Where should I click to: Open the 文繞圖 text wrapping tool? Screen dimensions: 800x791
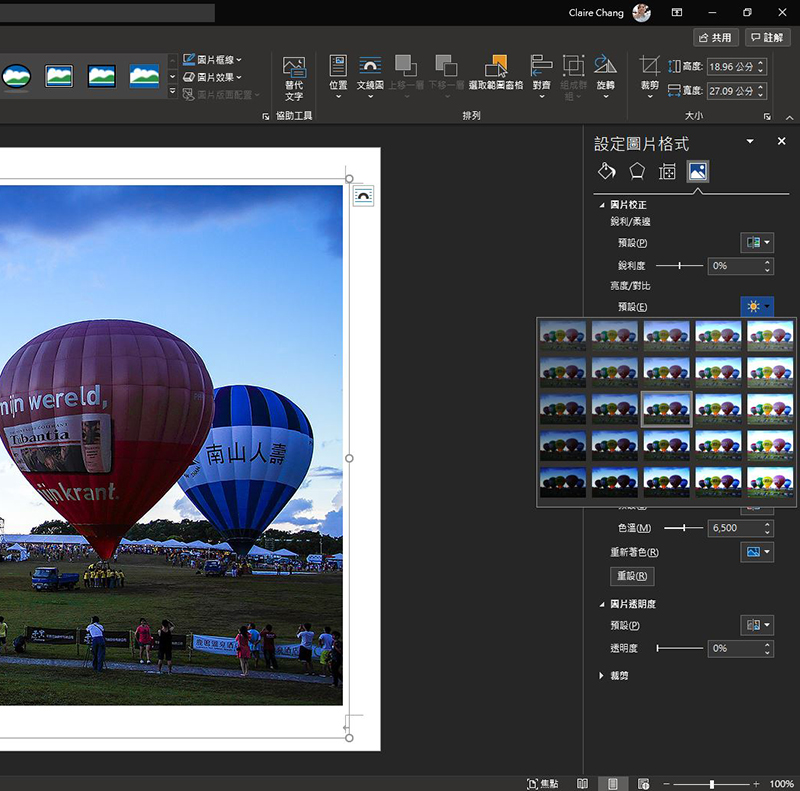click(x=370, y=74)
